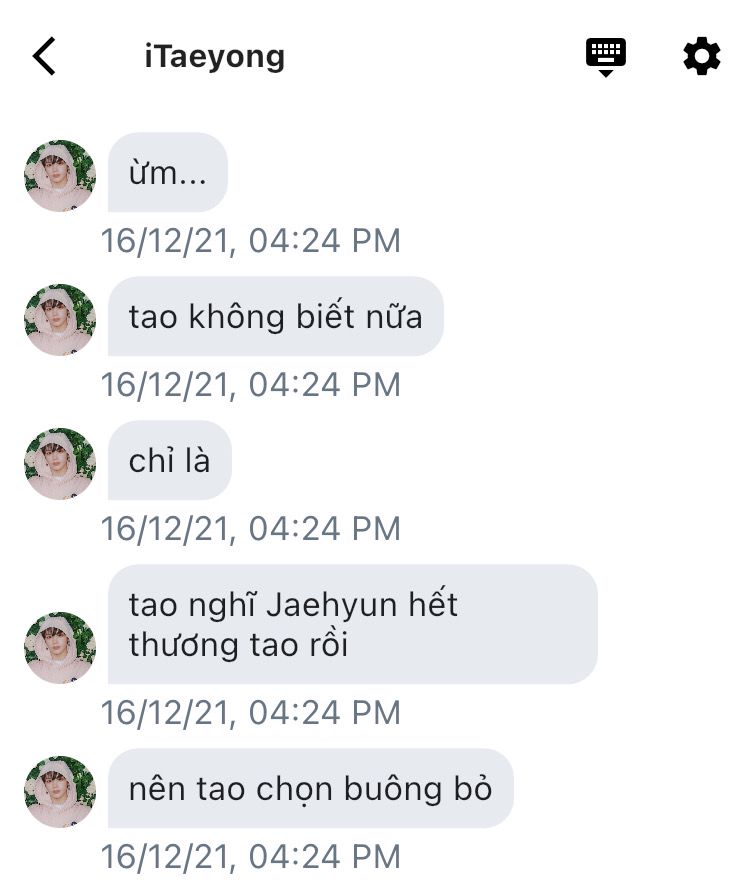Hide the keyboard with the keyboard icon

605,57
